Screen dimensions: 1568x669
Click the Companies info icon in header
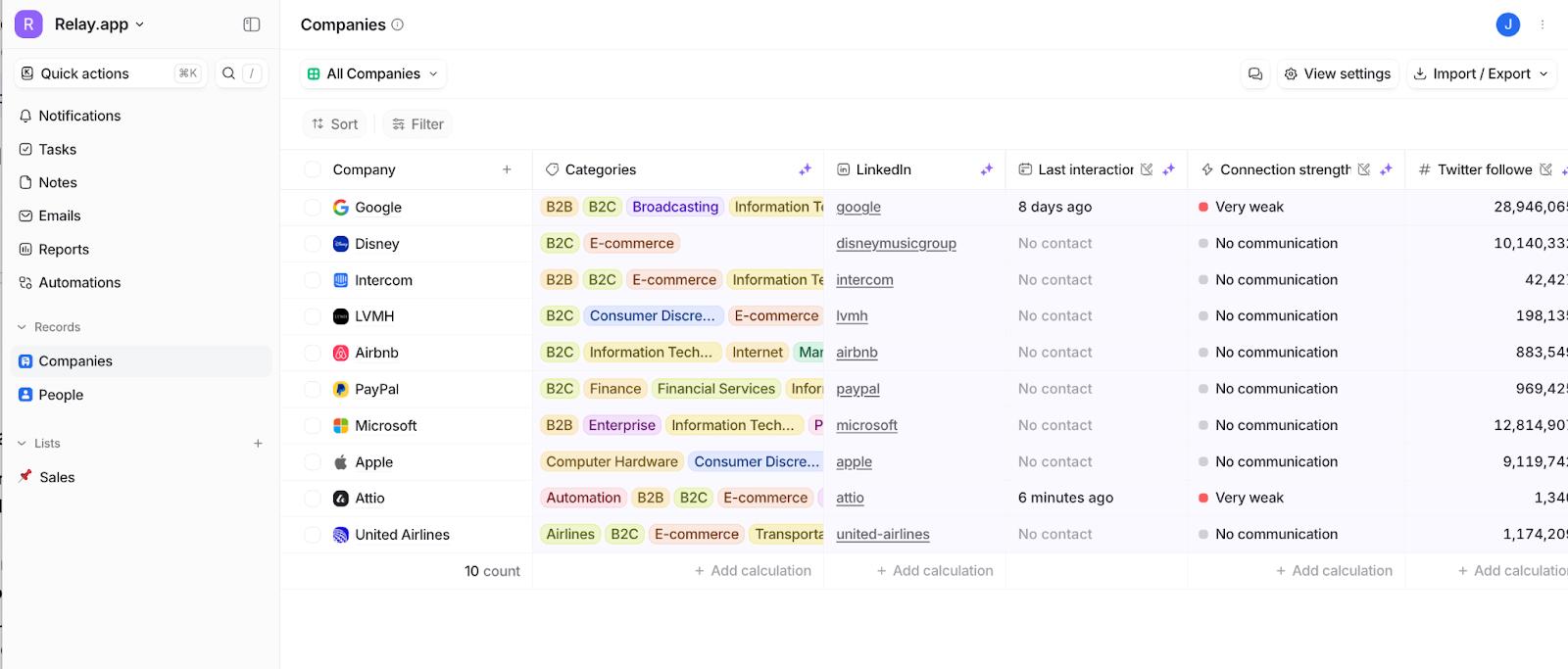[398, 24]
